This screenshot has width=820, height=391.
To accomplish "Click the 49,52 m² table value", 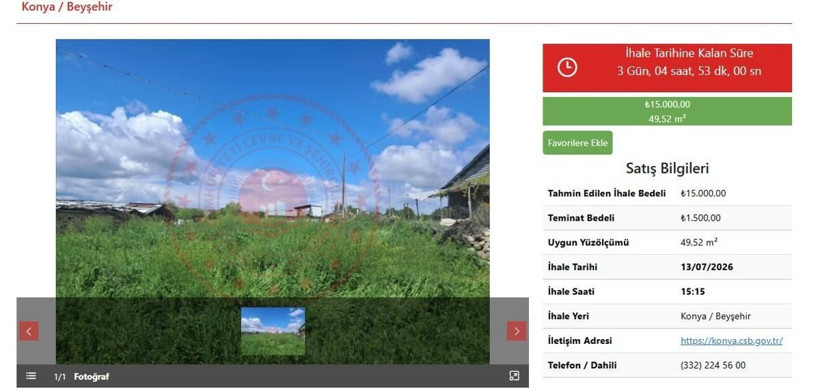I will tap(699, 242).
